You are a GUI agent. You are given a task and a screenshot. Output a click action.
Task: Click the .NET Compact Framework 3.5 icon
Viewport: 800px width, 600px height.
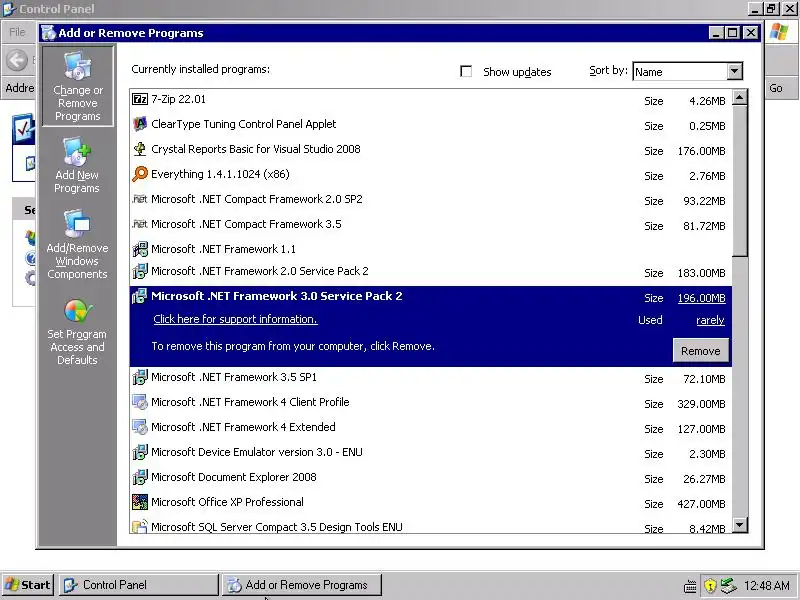click(140, 224)
